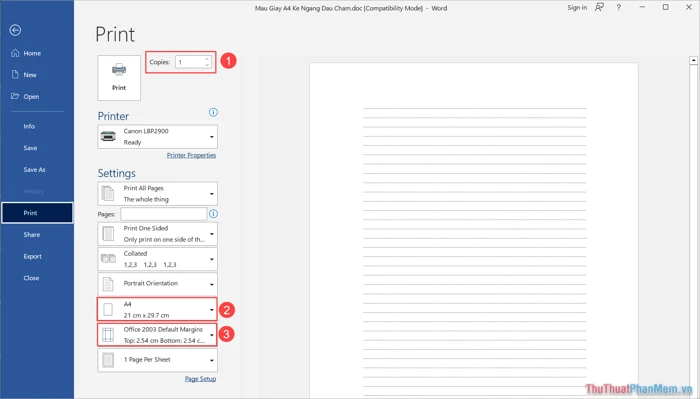Viewport: 700px width, 399px height.
Task: Go back using the circular arrow icon
Action: point(15,30)
